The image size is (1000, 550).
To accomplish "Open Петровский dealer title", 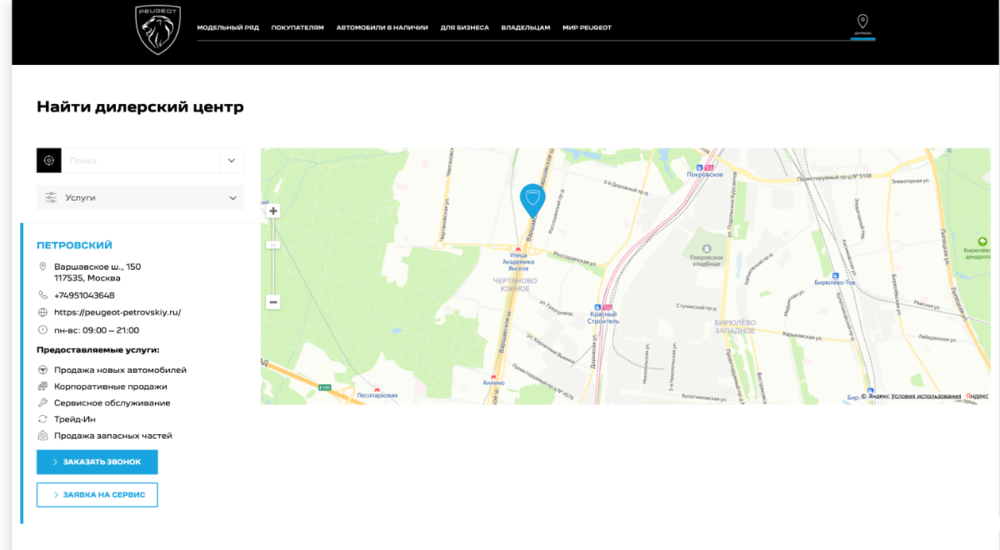I will 74,245.
